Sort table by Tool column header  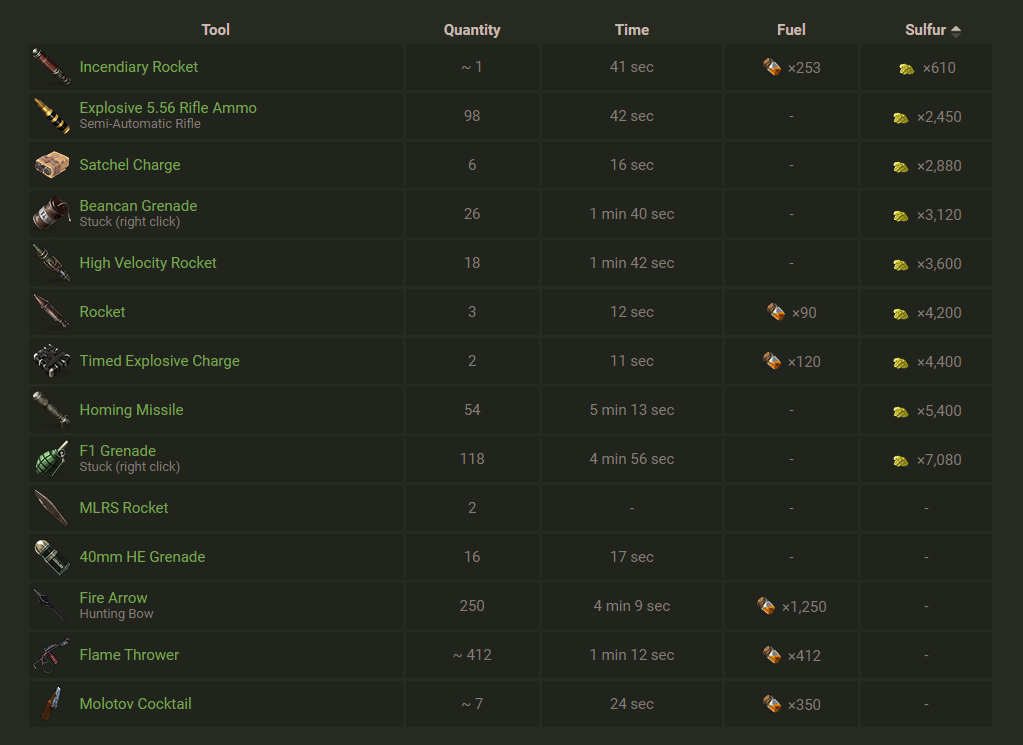coord(215,30)
